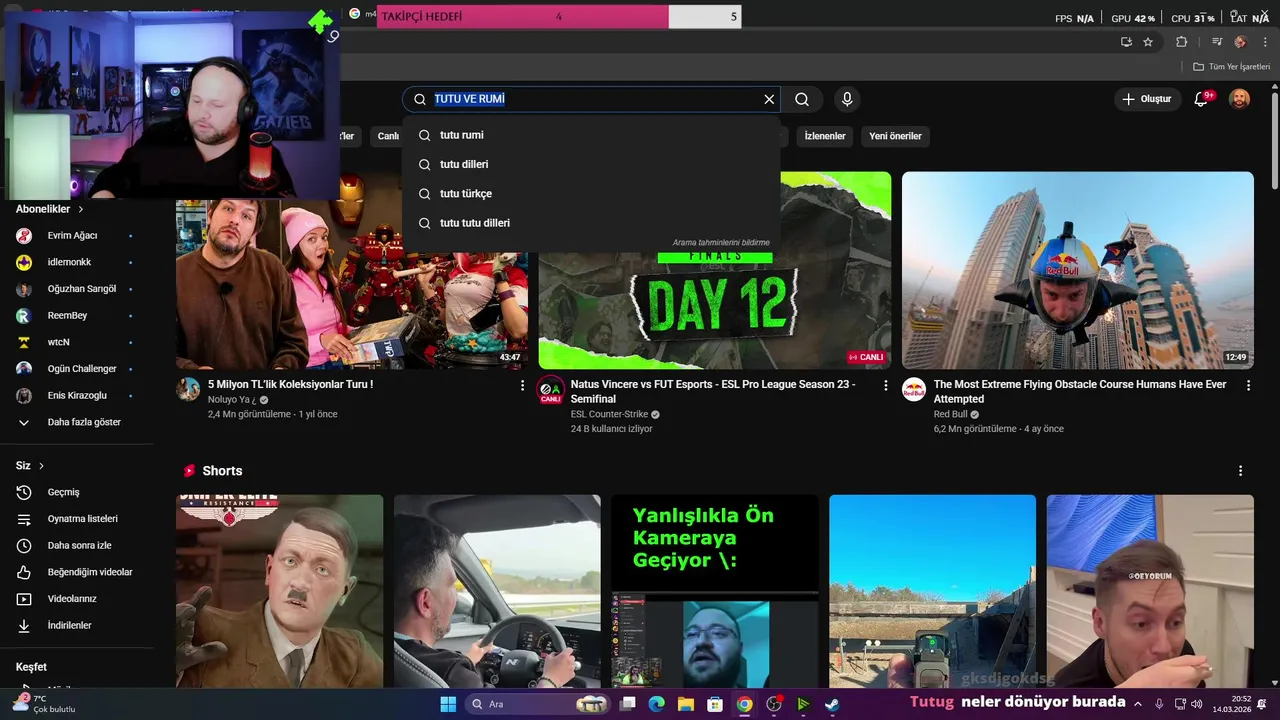Click 'Arama tahminlerini bildirme' link

[x=721, y=242]
